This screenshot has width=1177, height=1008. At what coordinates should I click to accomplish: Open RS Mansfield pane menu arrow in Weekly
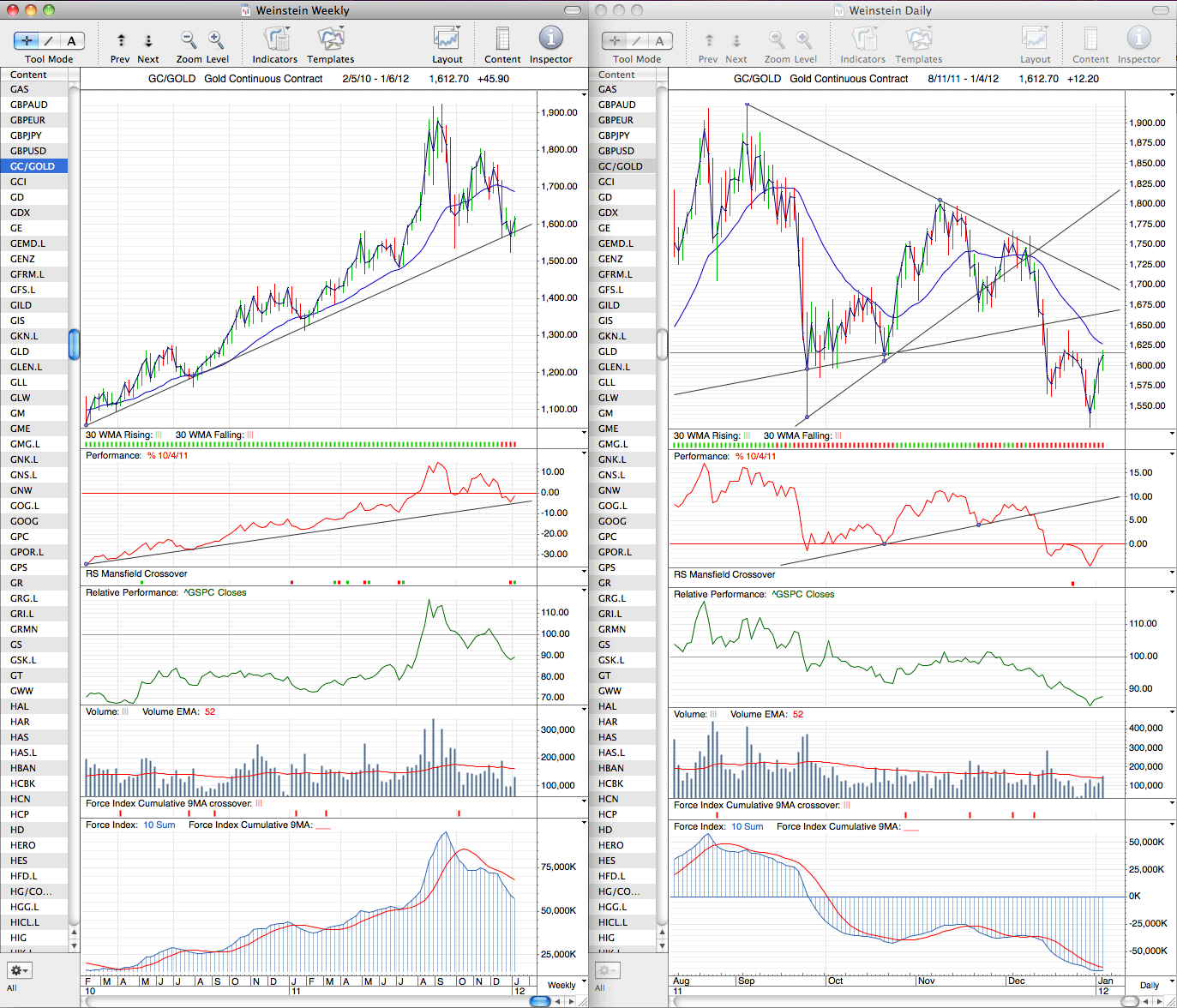pos(584,572)
